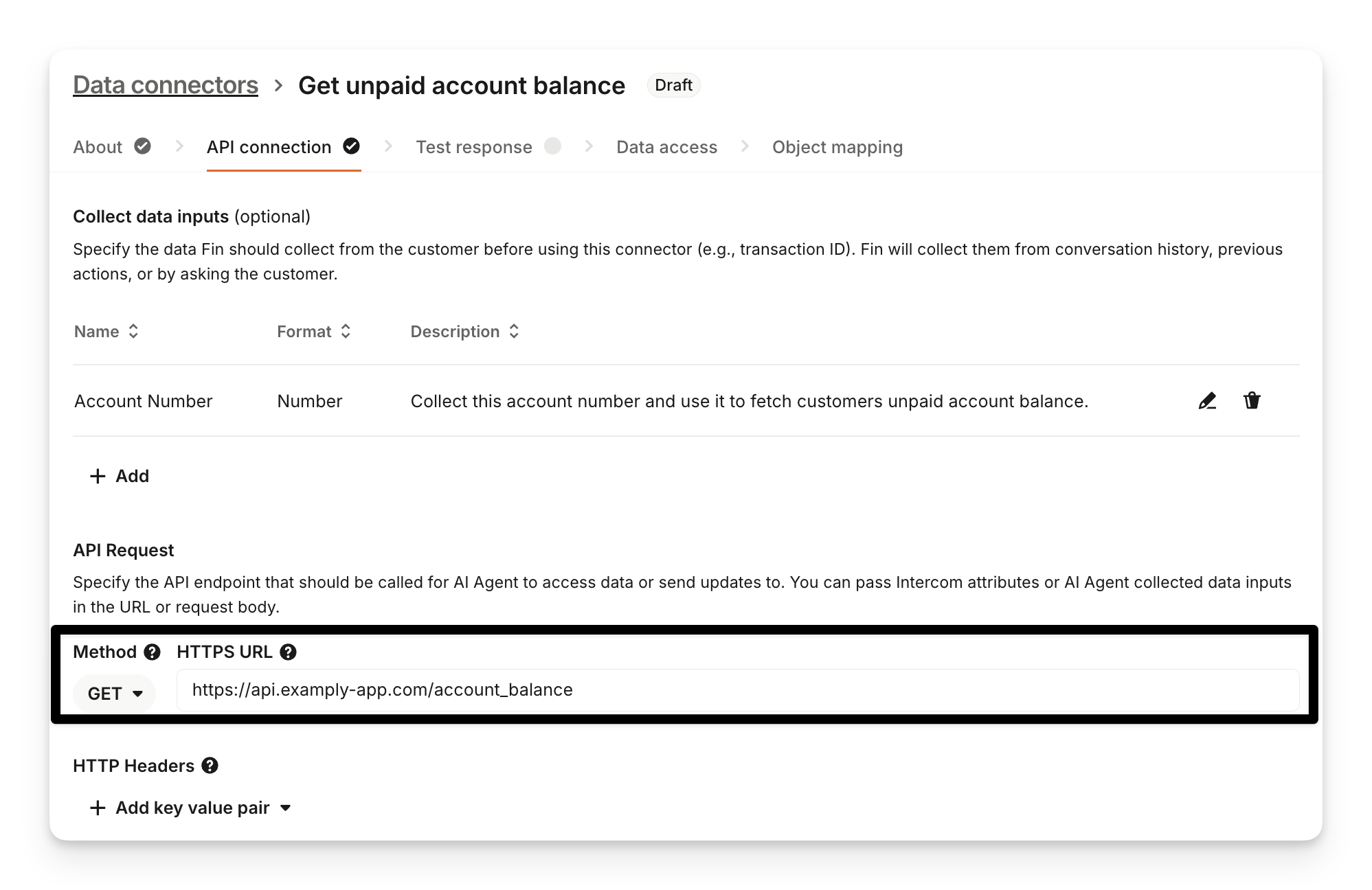Click the Method help question mark icon
This screenshot has width=1372, height=890.
[152, 652]
